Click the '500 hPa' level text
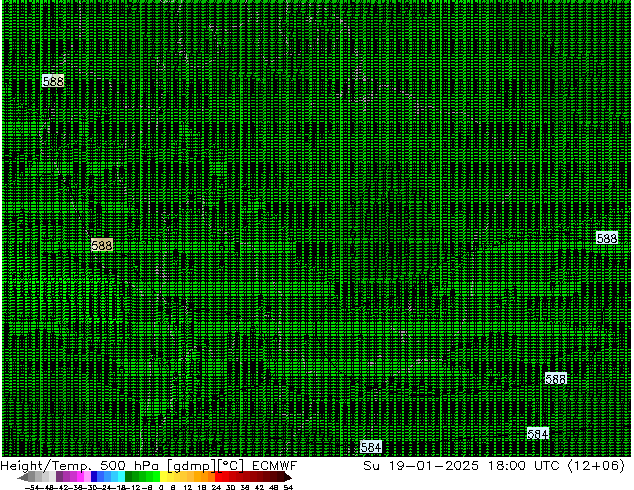 pyautogui.click(x=129, y=466)
